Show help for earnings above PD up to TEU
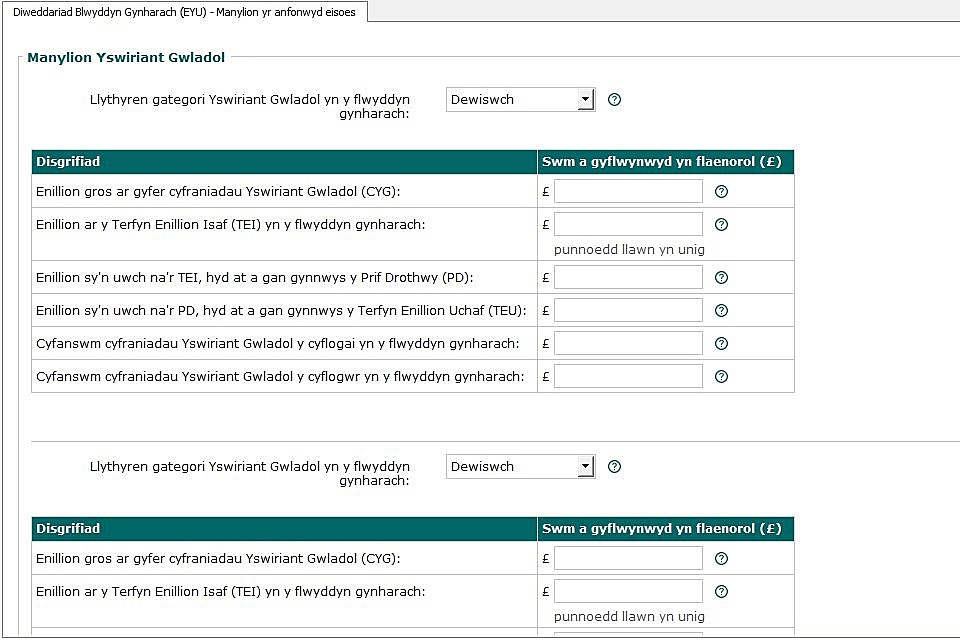Image resolution: width=960 pixels, height=640 pixels. (721, 311)
